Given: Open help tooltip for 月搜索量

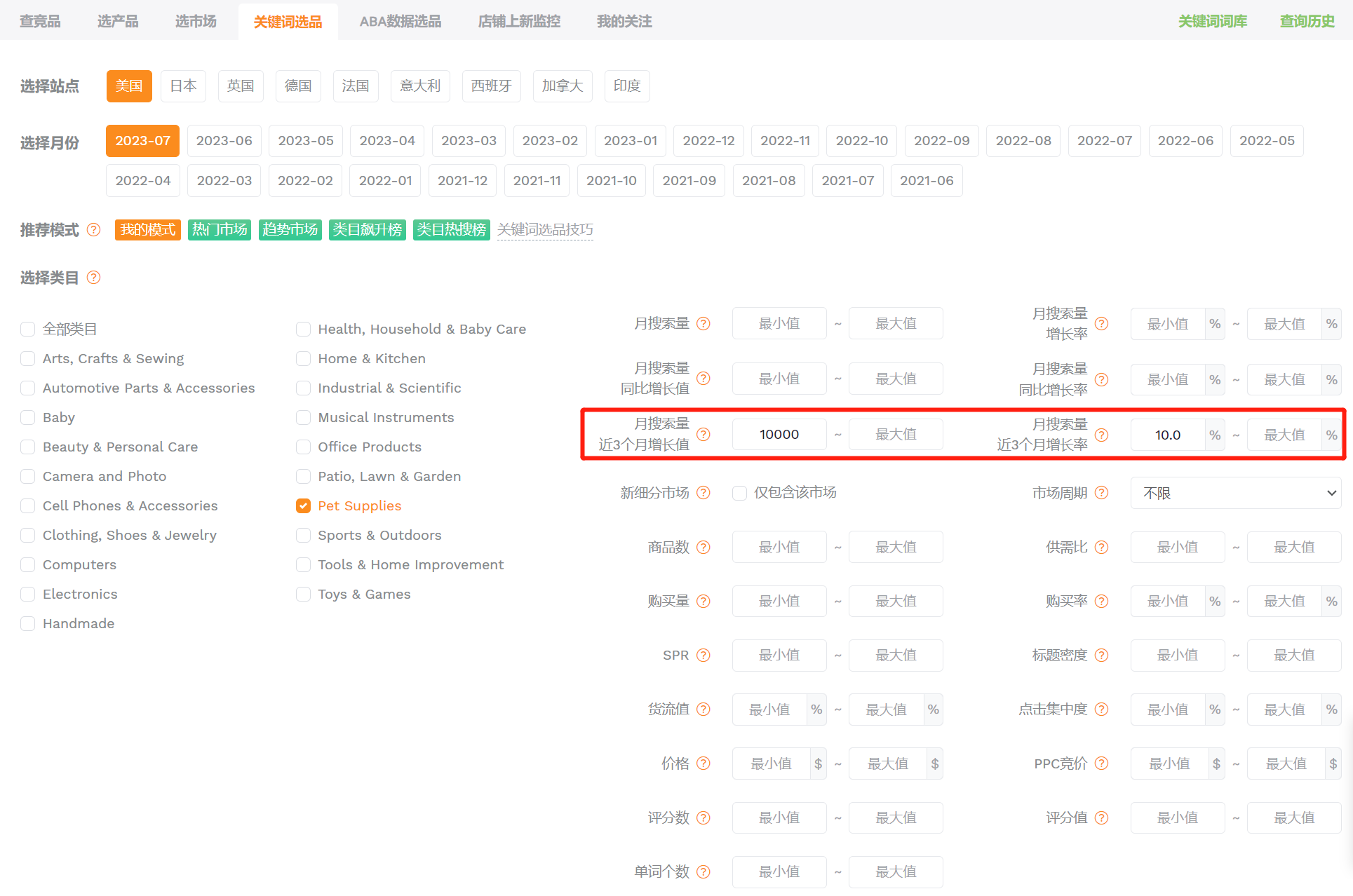Looking at the screenshot, I should pyautogui.click(x=704, y=323).
